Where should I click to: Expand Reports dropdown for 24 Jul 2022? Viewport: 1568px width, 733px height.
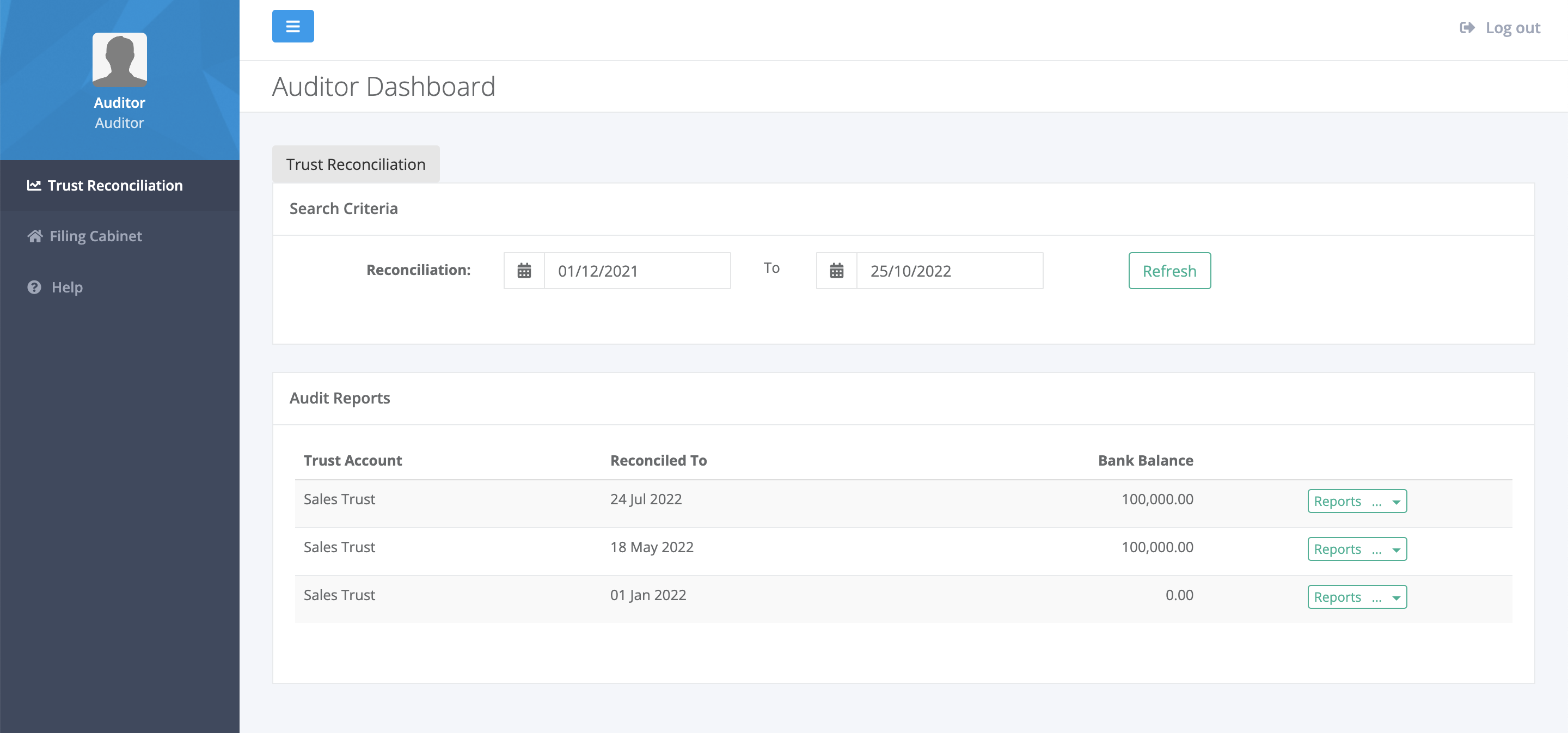pyautogui.click(x=1356, y=501)
